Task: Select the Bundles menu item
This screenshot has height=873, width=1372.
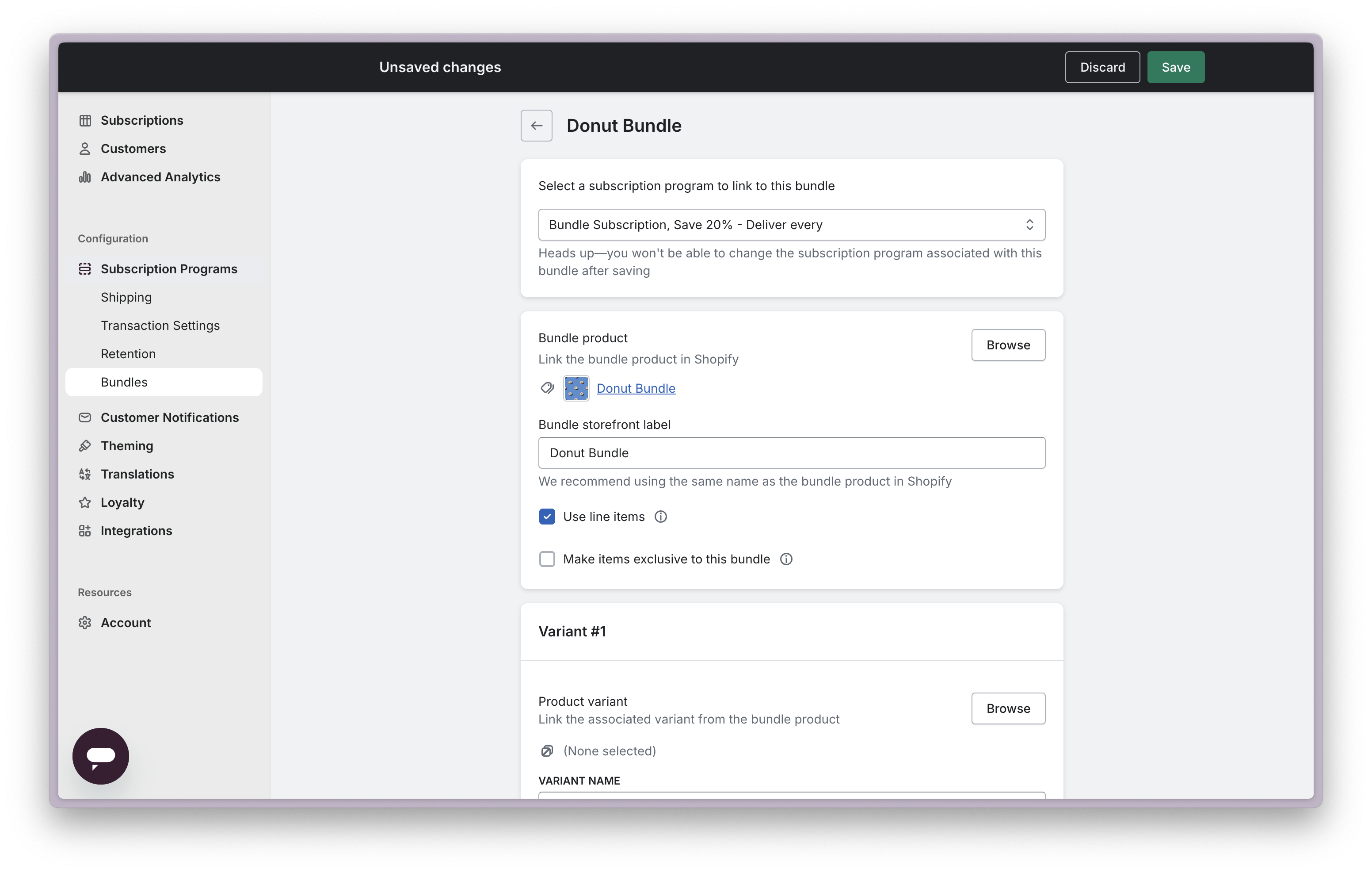Action: (x=164, y=382)
